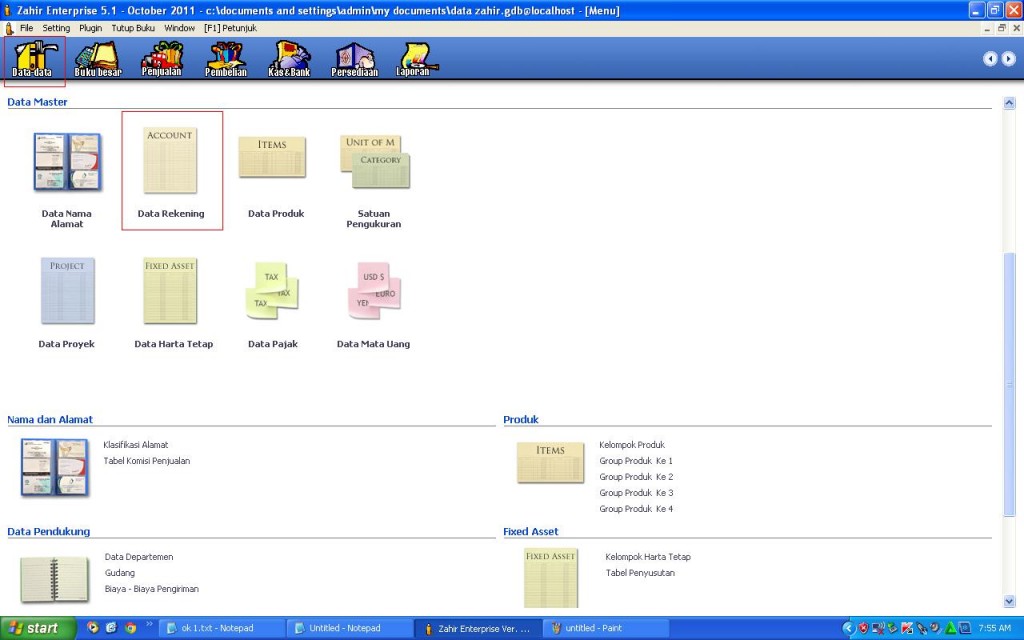1024x640 pixels.
Task: Open Data Departemen link
Action: pyautogui.click(x=139, y=557)
